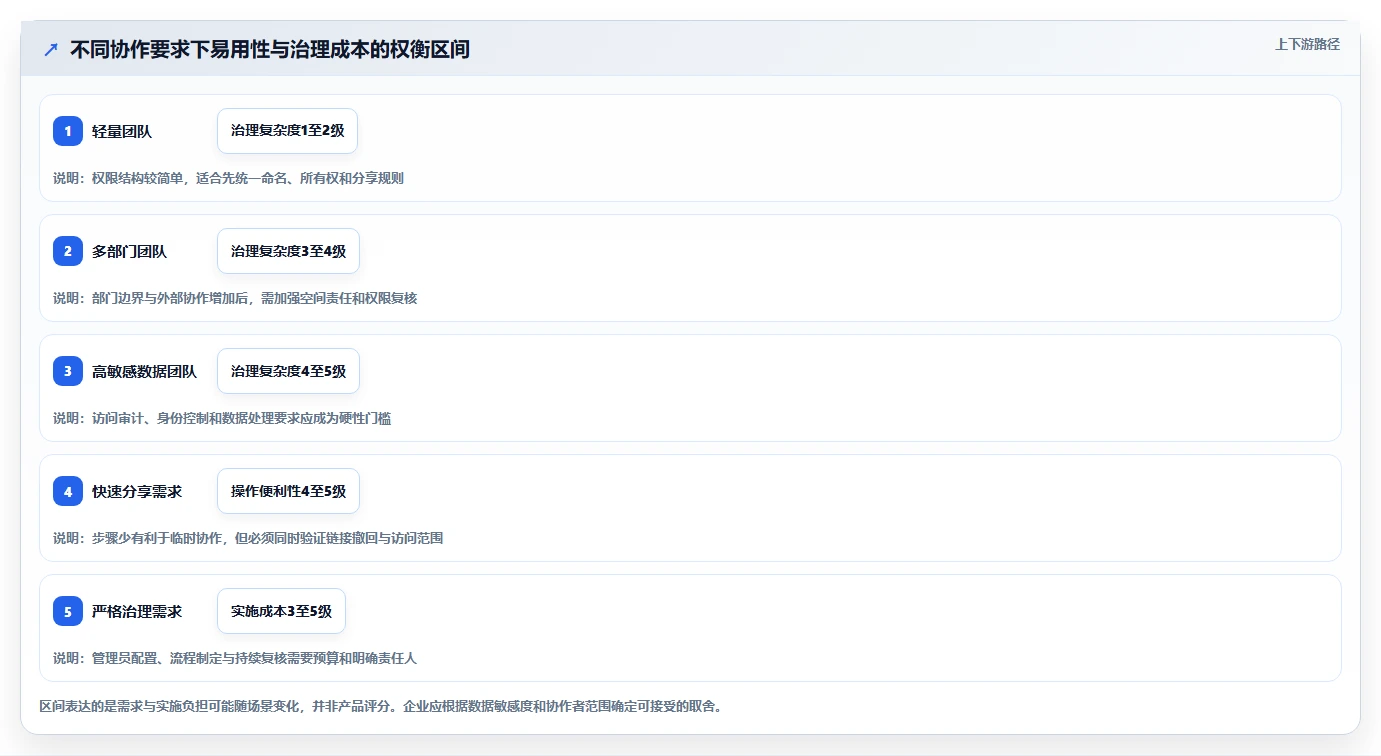Image resolution: width=1381 pixels, height=756 pixels.
Task: Click the number 4 step badge
Action: (68, 491)
